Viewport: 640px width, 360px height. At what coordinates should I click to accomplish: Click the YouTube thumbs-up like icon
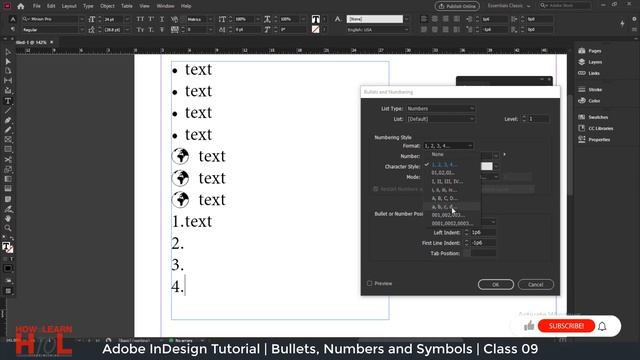click(529, 326)
